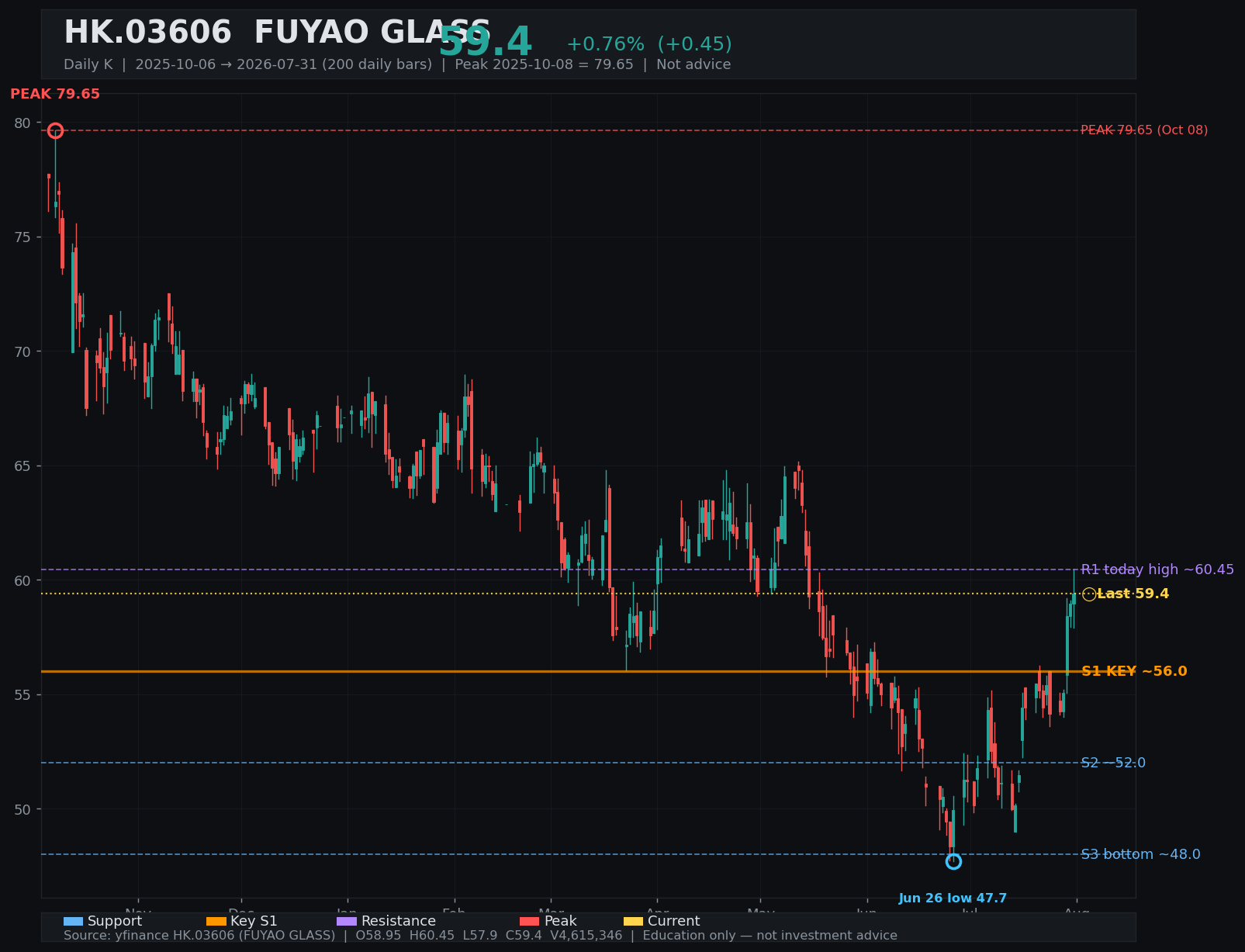Screen dimensions: 1245x952
Task: Click the high value H60.45 in footer
Action: 432,936
